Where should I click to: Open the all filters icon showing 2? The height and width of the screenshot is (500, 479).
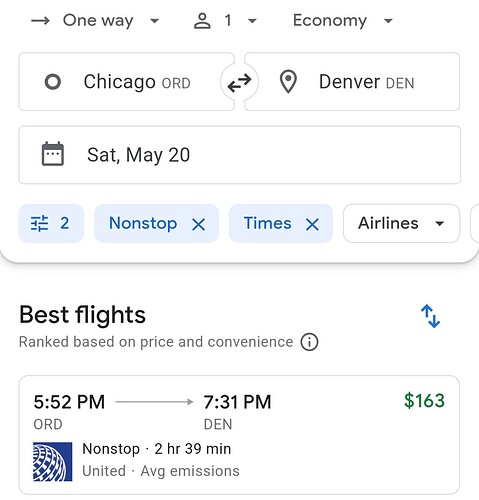pos(51,223)
